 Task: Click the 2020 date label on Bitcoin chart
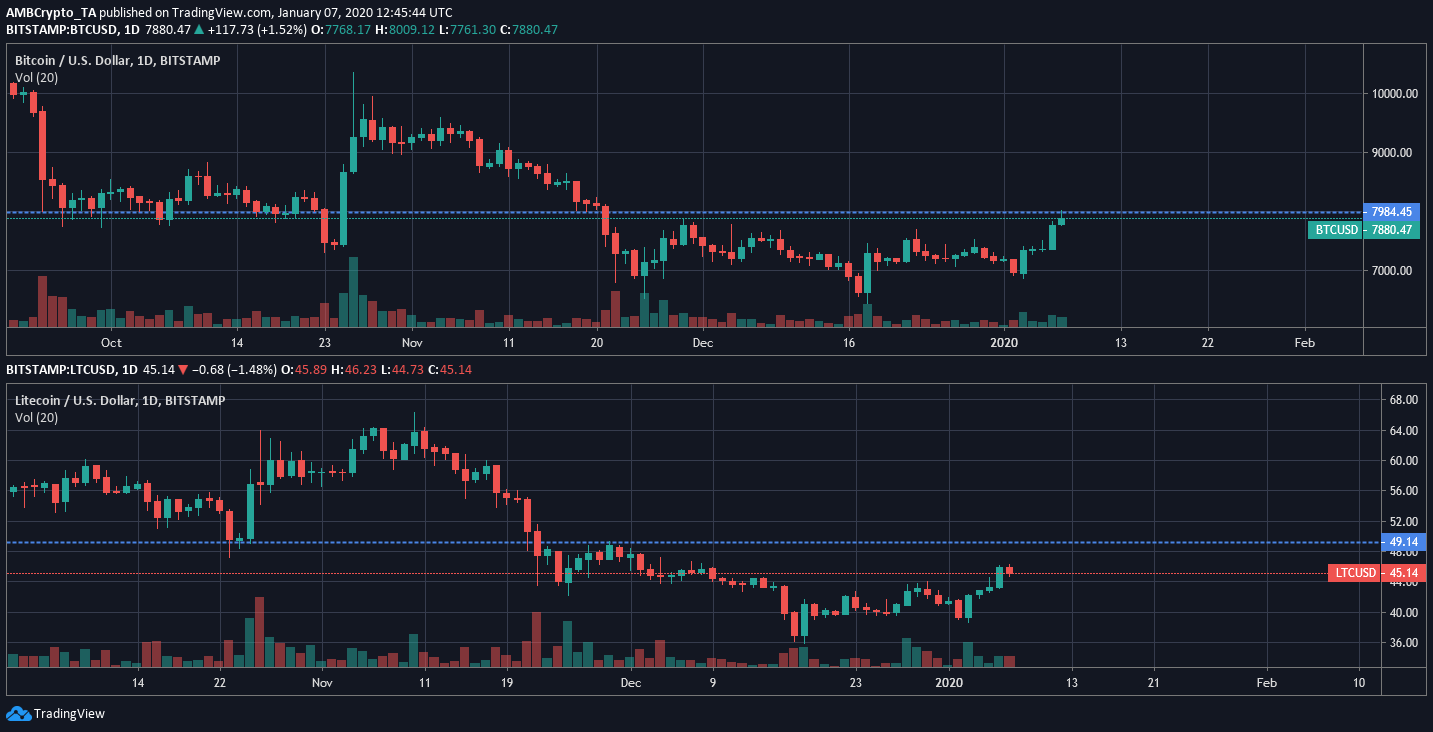tap(1003, 343)
